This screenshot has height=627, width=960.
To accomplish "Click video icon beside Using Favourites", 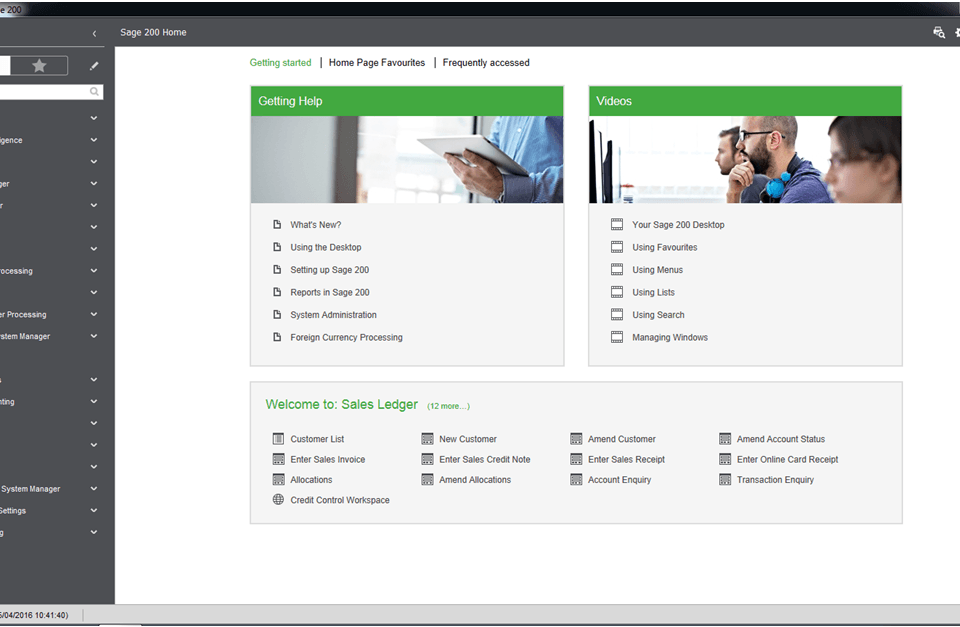I will point(617,247).
